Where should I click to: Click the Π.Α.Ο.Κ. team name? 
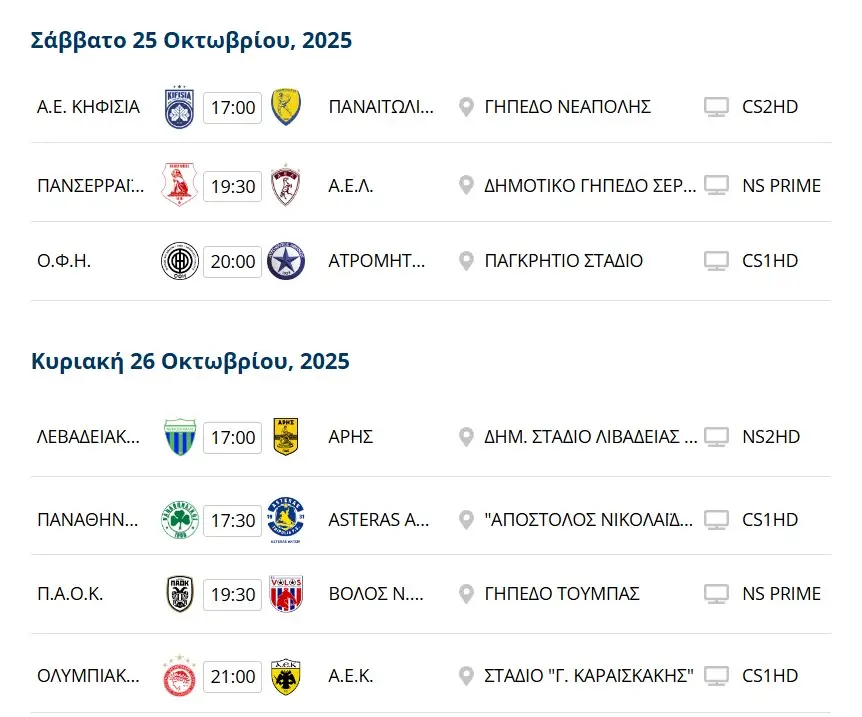(x=70, y=594)
